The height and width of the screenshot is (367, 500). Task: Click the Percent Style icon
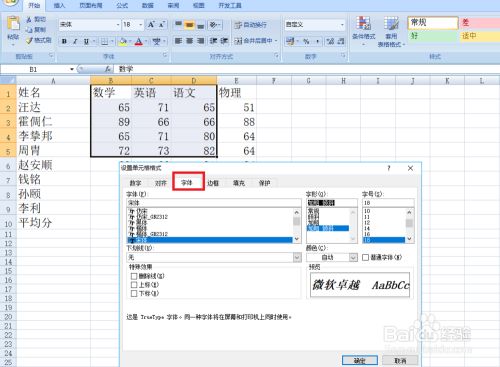click(x=306, y=41)
